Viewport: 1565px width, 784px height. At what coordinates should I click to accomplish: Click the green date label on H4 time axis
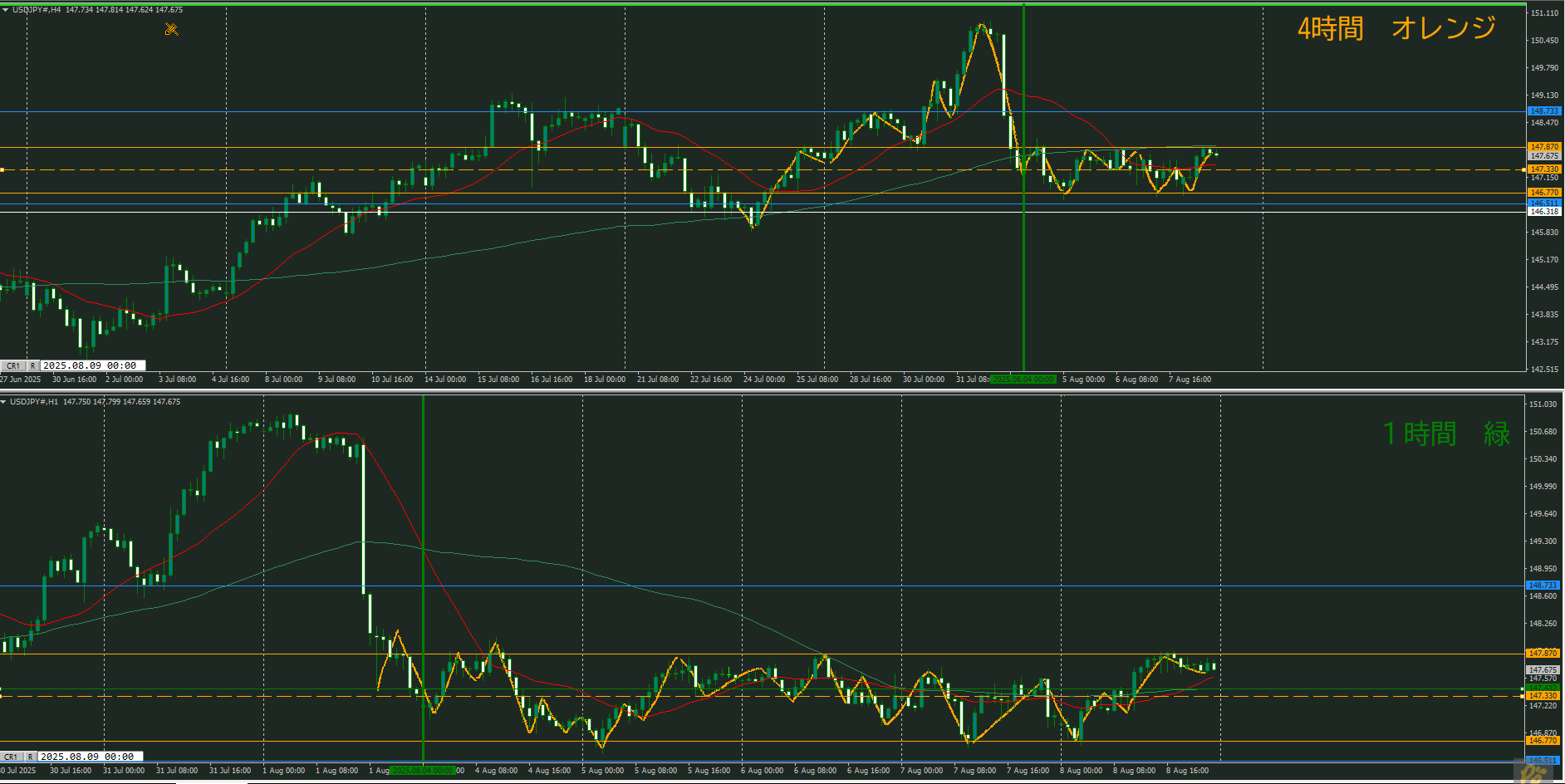1023,380
